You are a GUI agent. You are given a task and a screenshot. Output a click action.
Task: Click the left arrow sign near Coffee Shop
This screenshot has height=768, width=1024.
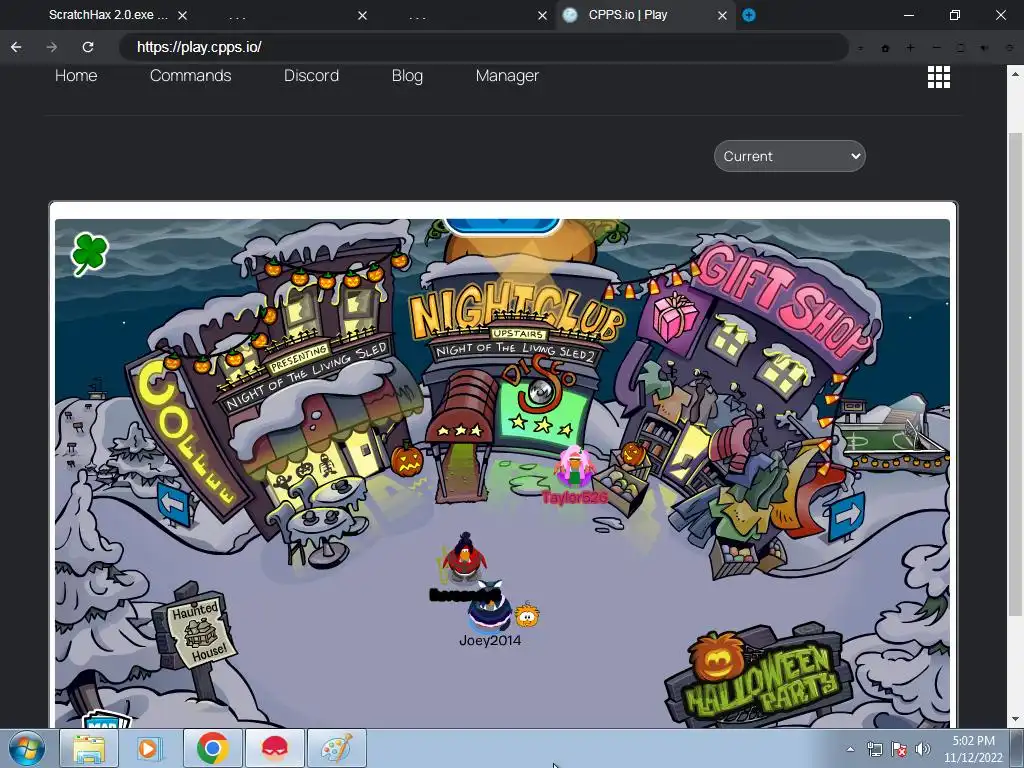pyautogui.click(x=174, y=504)
